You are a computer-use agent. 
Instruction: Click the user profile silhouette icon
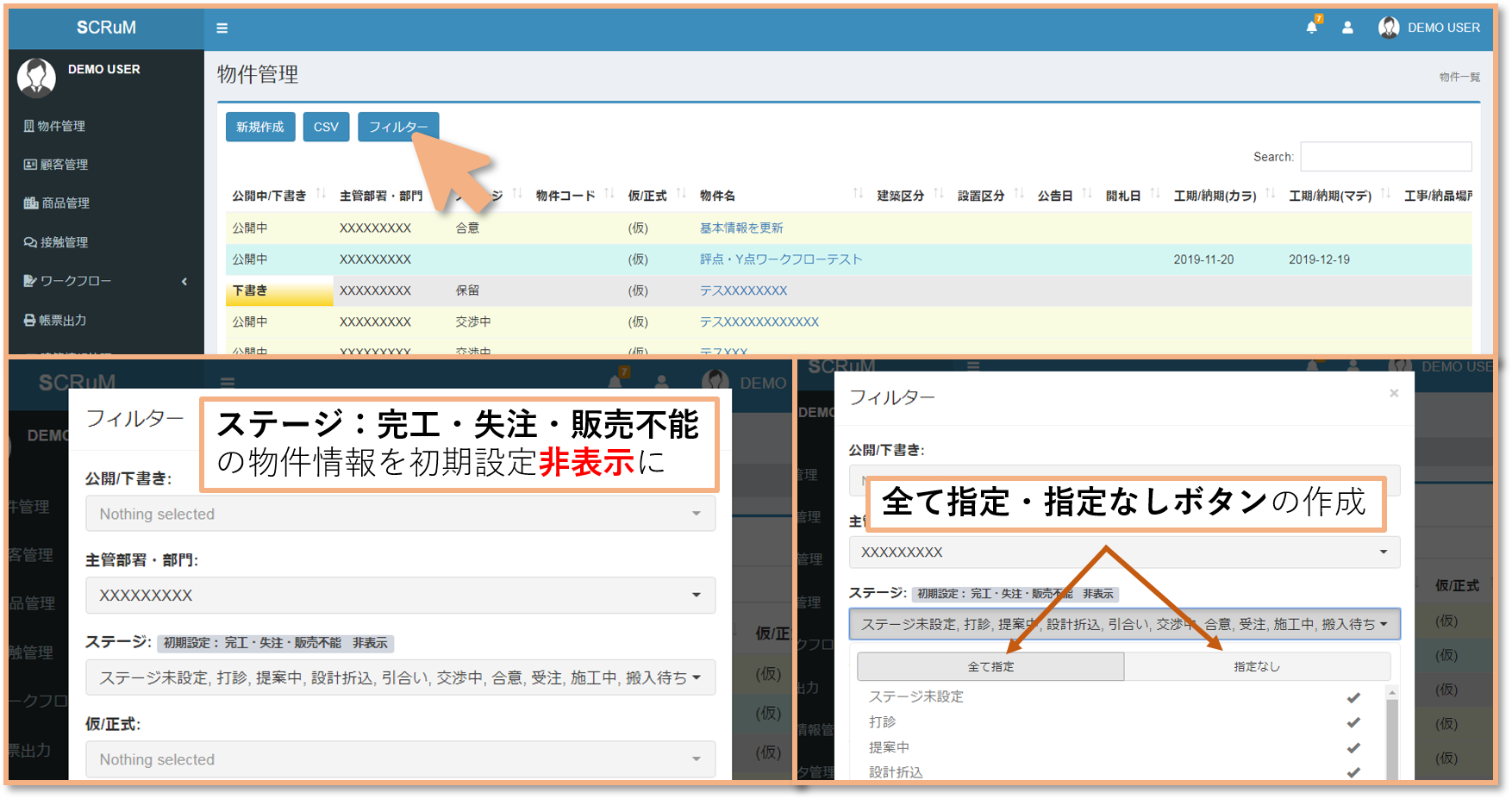1347,28
